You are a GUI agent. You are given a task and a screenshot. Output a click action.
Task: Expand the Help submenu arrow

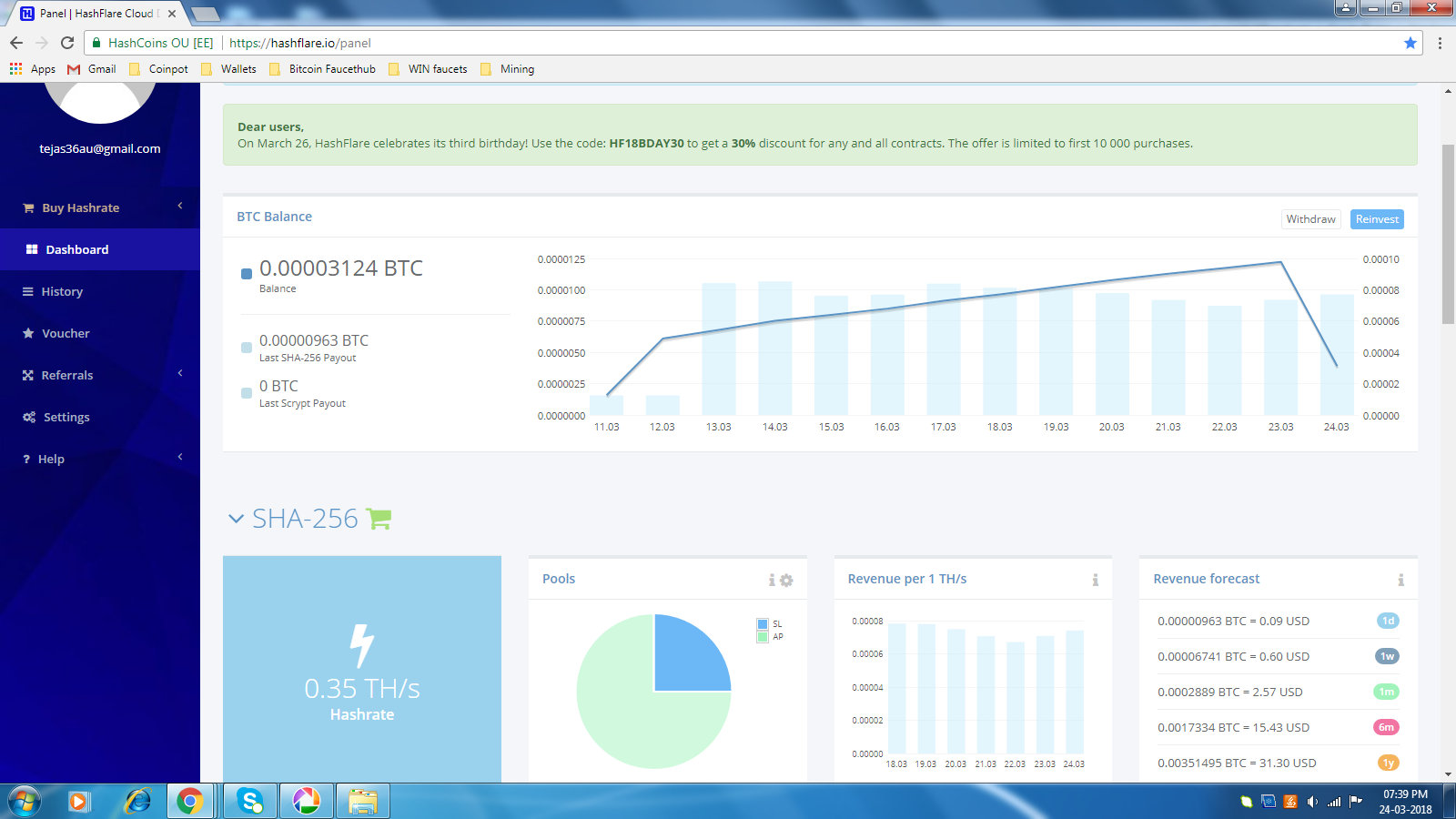(180, 457)
